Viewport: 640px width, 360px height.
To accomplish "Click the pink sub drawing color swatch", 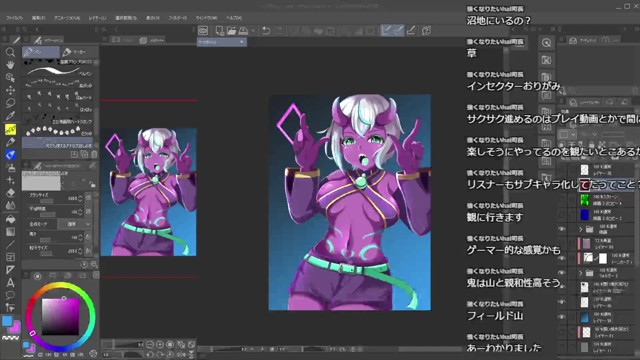I will [16, 327].
